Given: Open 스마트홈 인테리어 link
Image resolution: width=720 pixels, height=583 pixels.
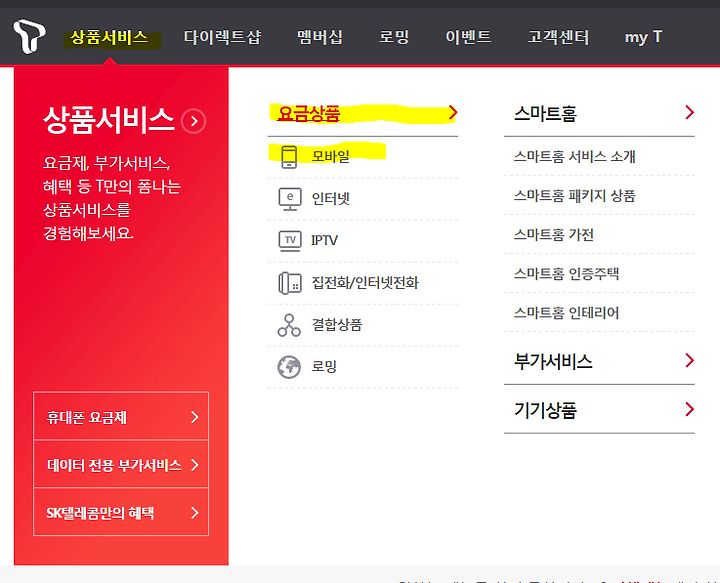Looking at the screenshot, I should pyautogui.click(x=566, y=313).
